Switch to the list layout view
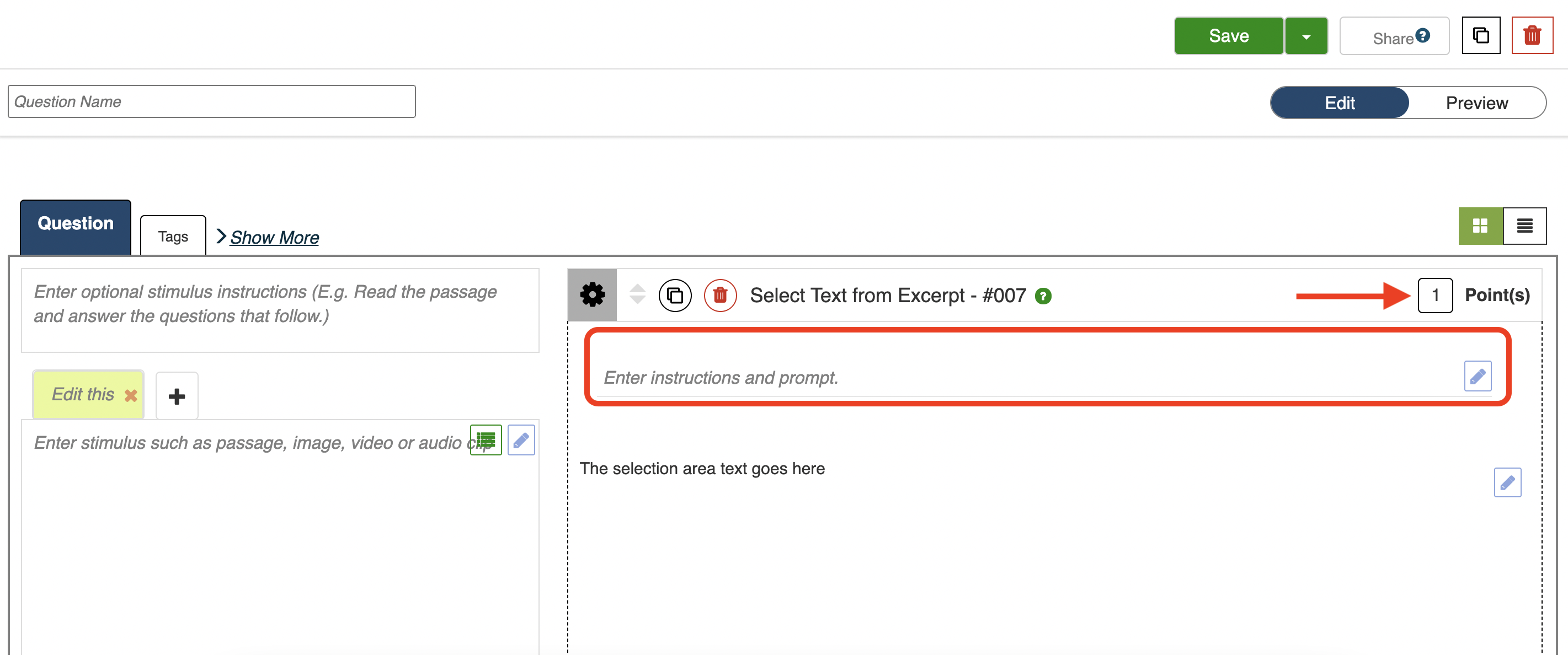 pyautogui.click(x=1524, y=226)
